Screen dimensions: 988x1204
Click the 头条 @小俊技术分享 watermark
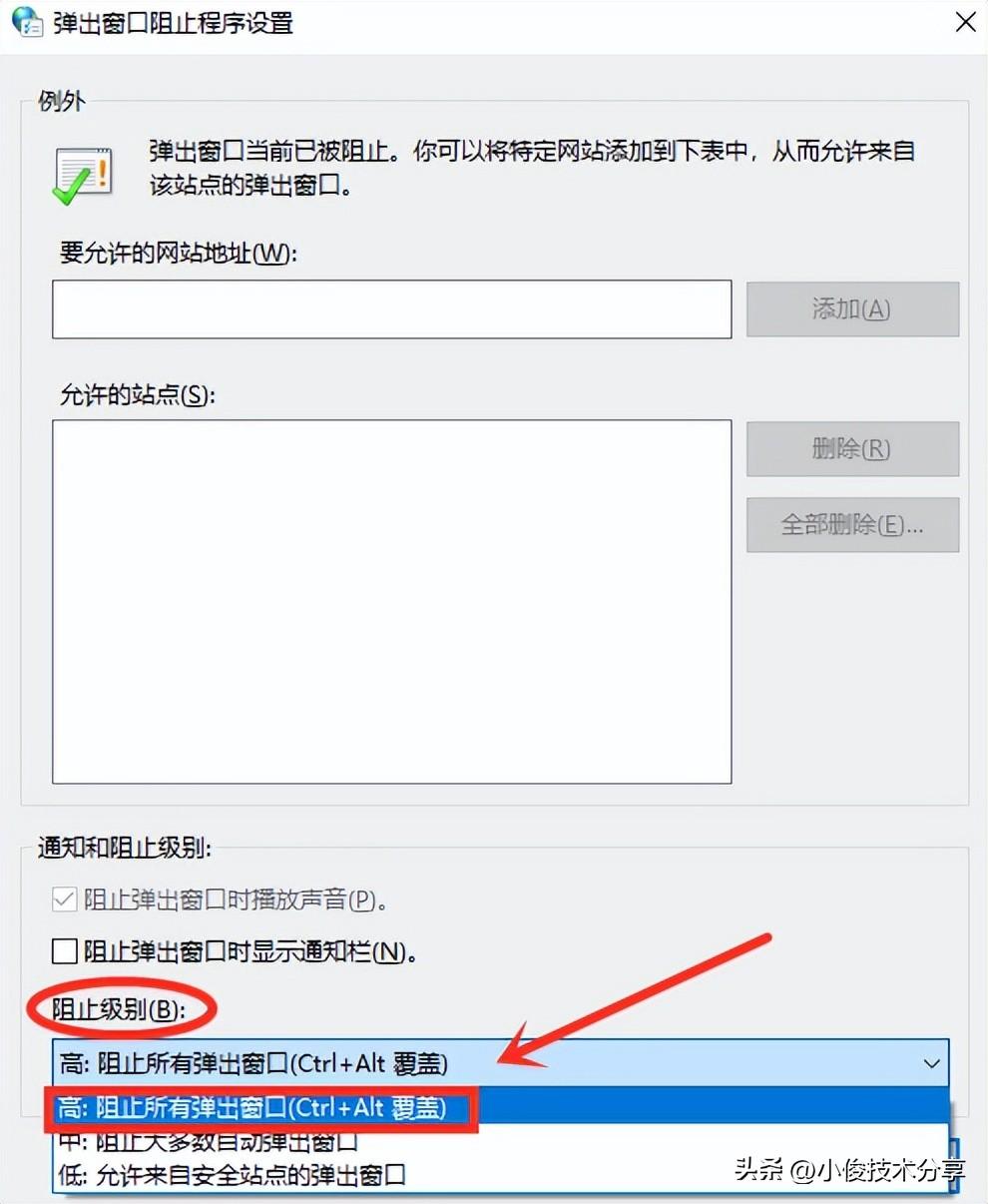point(850,1170)
